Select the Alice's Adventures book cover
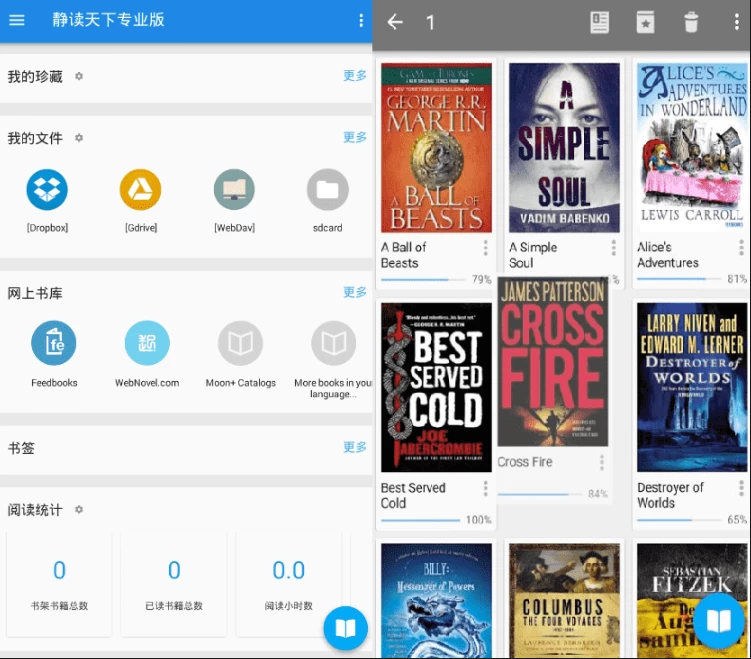 pyautogui.click(x=692, y=148)
